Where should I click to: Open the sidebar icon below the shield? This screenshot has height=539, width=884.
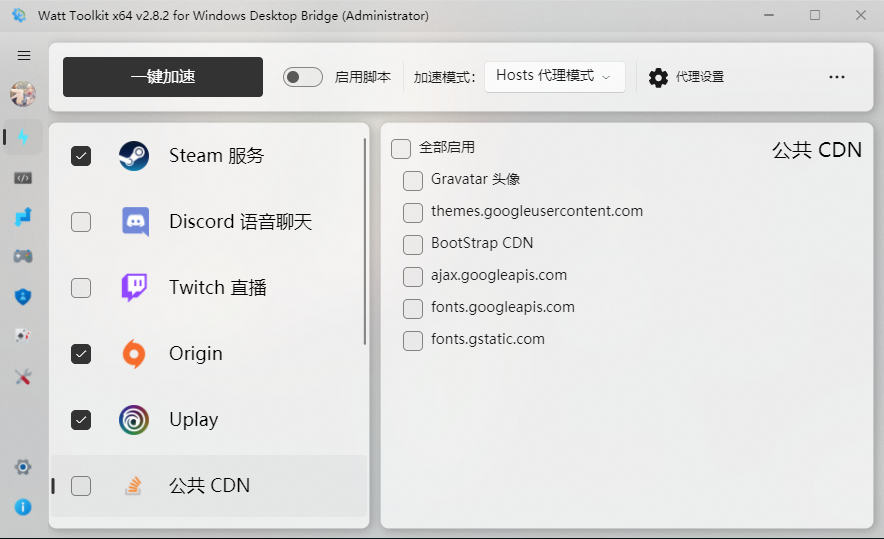point(23,336)
